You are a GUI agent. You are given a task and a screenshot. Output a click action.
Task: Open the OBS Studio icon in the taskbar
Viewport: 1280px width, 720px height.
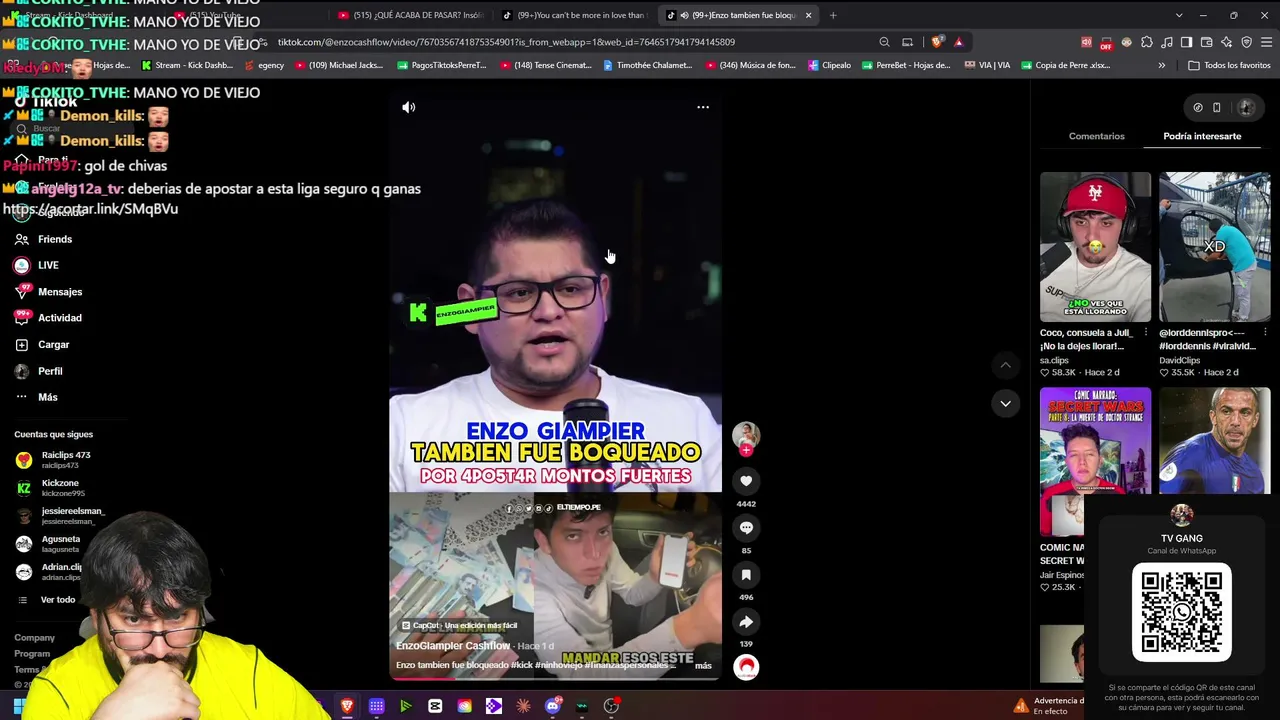[611, 706]
